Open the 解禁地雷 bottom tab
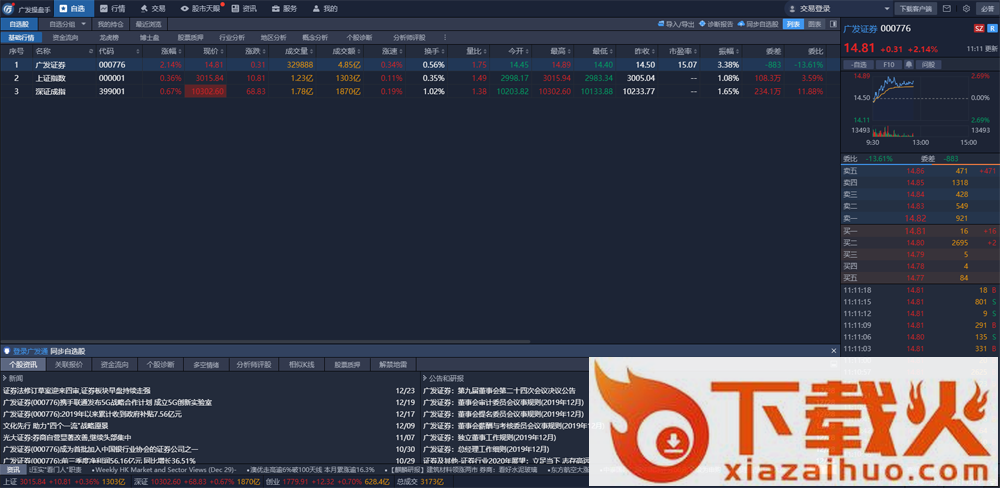 [393, 365]
